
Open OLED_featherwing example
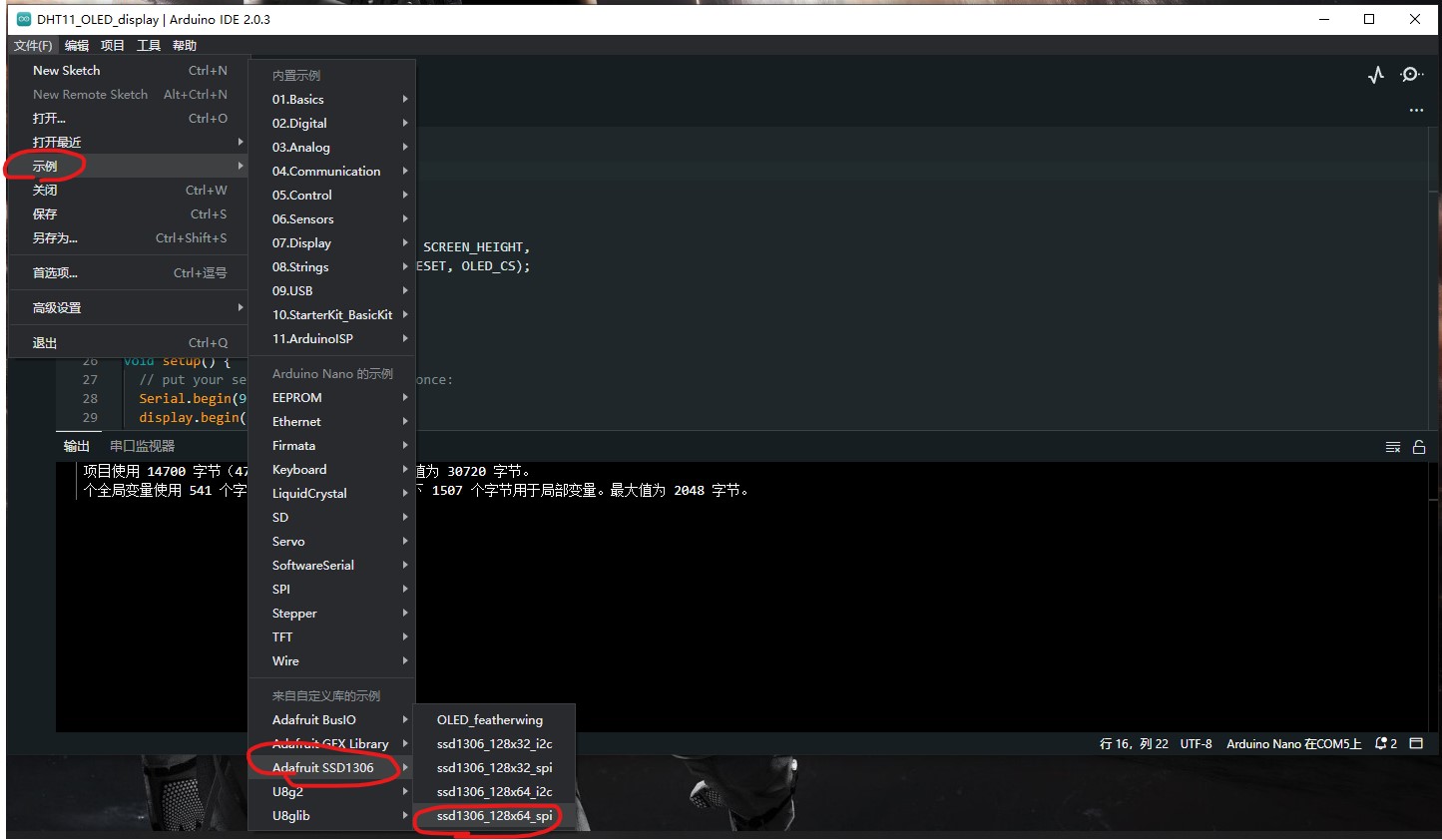pyautogui.click(x=494, y=720)
